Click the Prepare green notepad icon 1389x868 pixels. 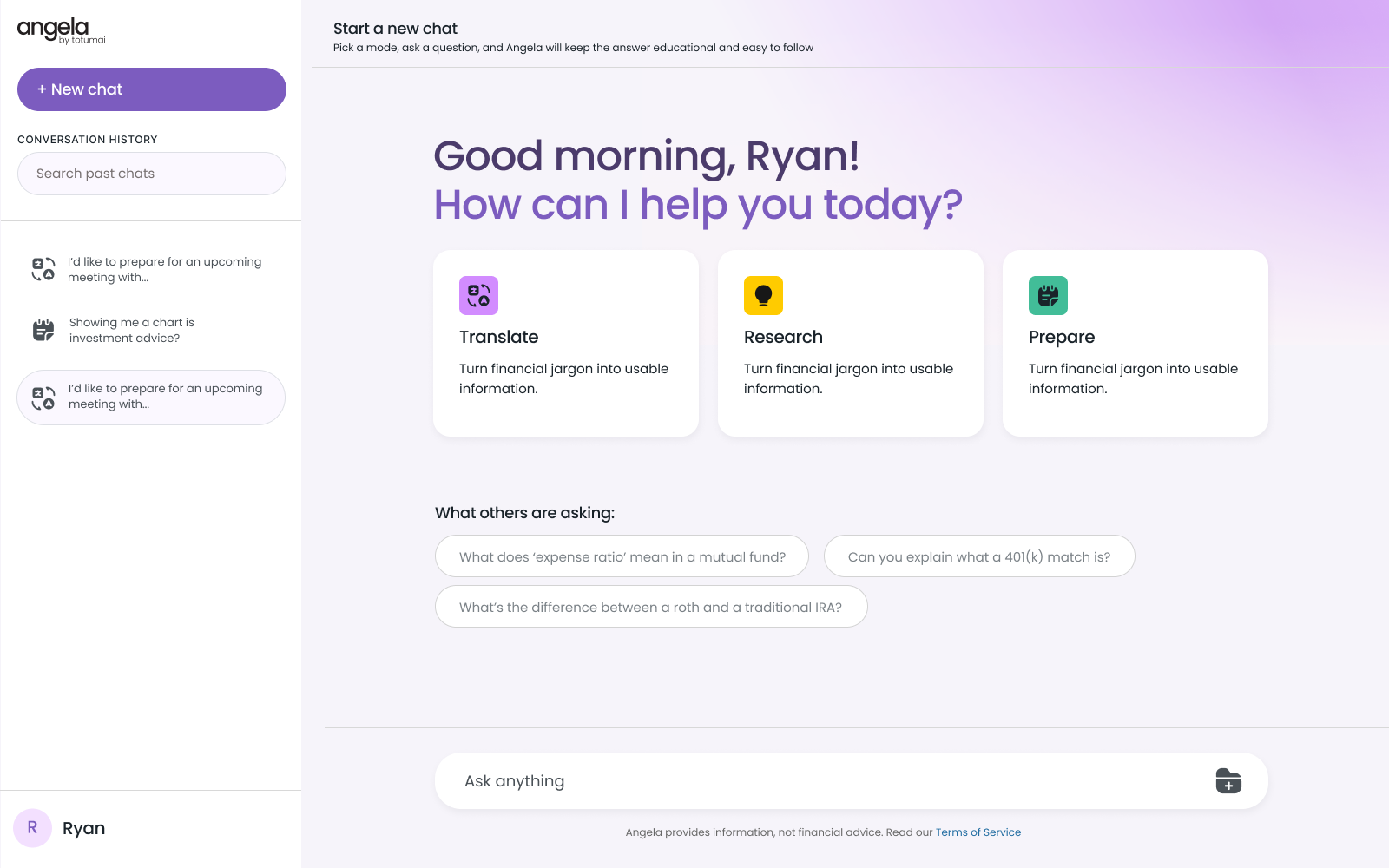click(x=1048, y=295)
